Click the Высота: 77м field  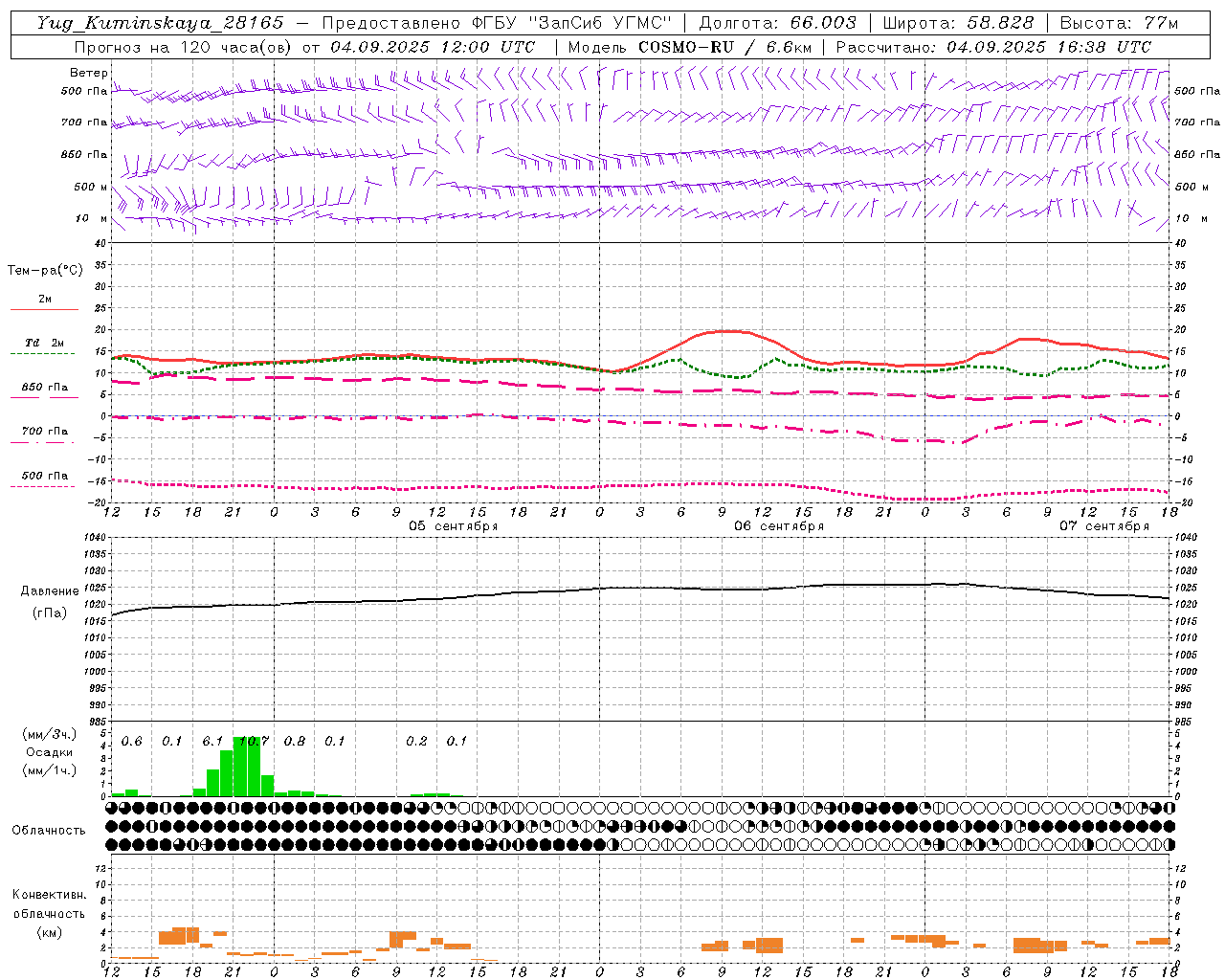(1119, 23)
